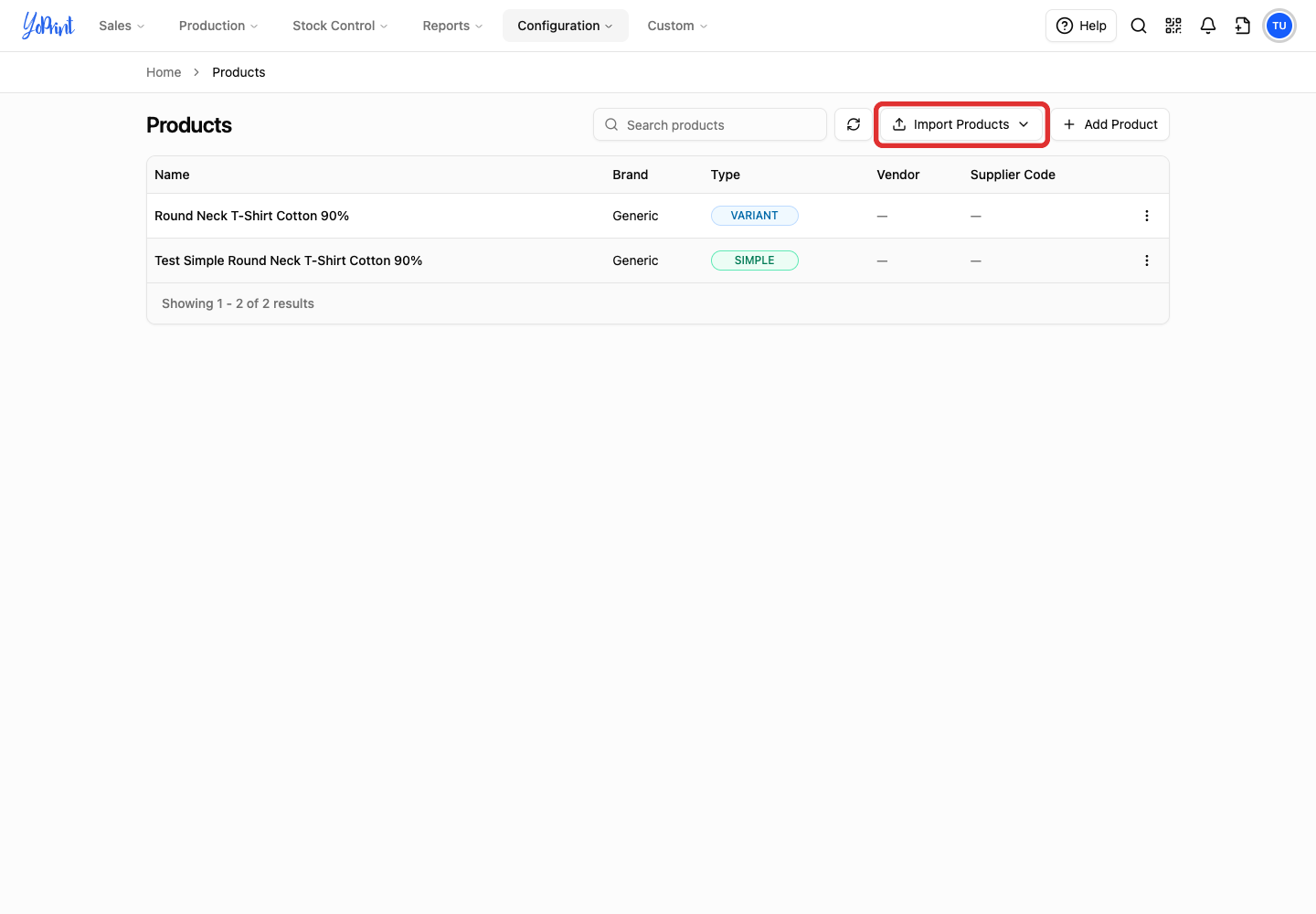Open the Import Products dropdown

pyautogui.click(x=961, y=124)
